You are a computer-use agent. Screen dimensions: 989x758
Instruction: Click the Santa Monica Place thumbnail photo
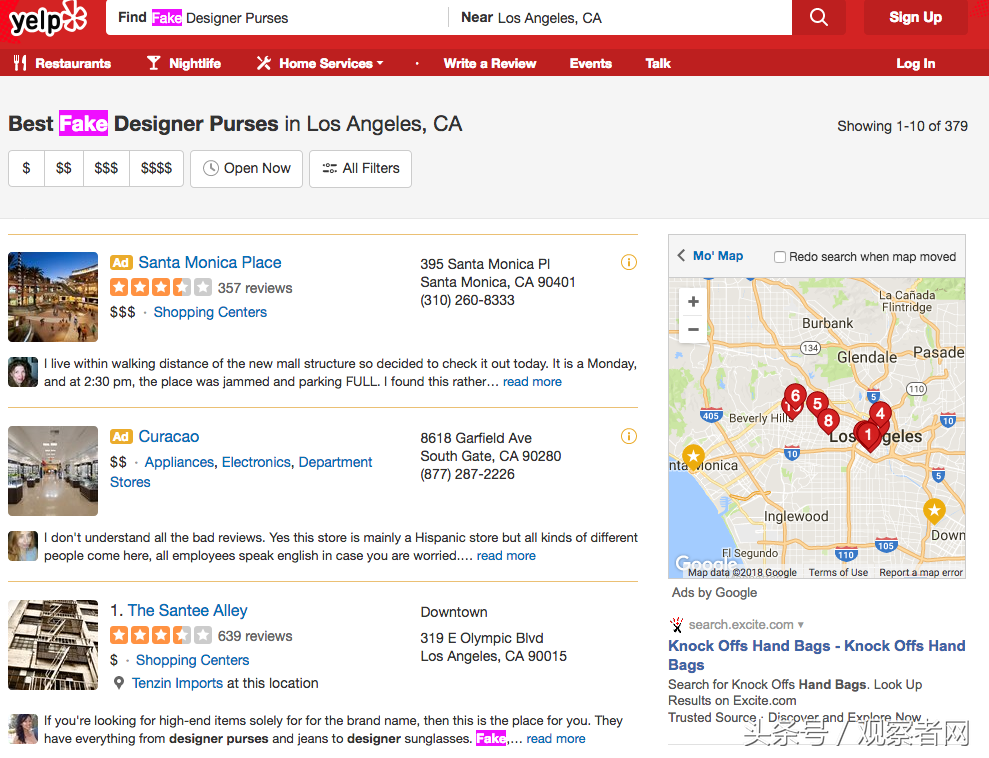click(53, 297)
